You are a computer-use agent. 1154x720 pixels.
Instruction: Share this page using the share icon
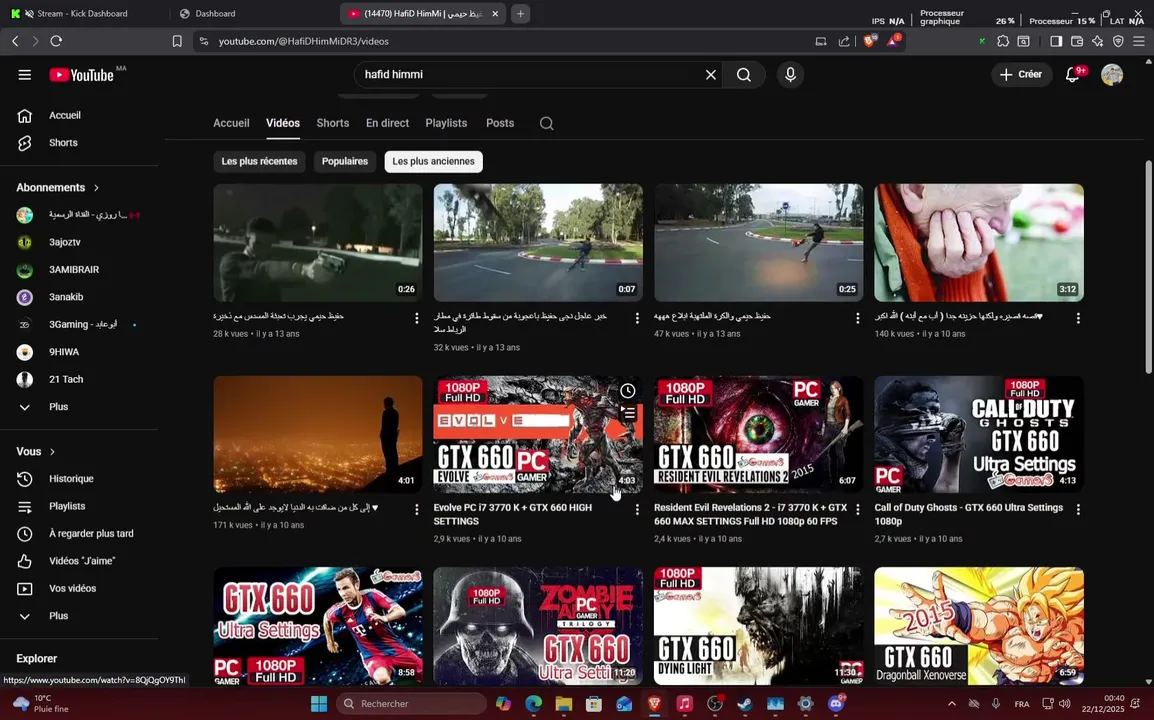click(844, 41)
